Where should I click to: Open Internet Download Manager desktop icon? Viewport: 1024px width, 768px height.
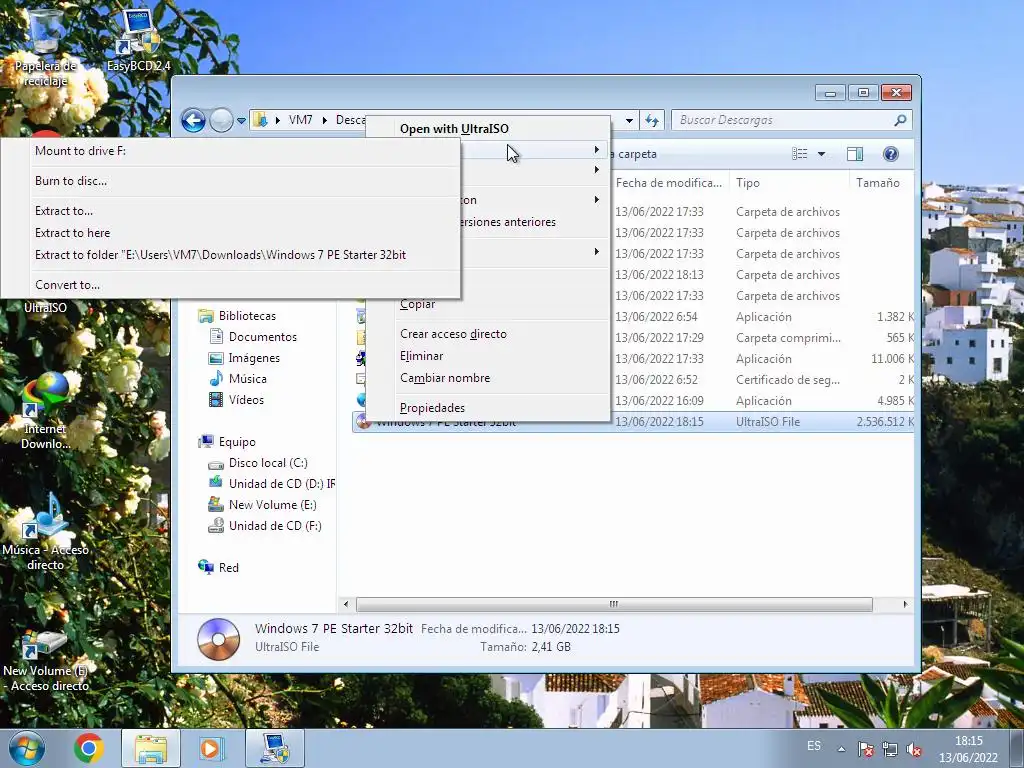click(45, 411)
